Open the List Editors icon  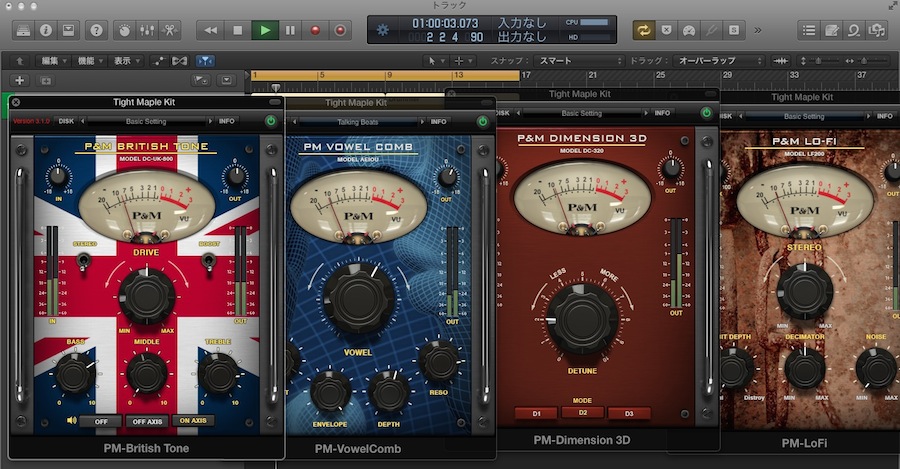pyautogui.click(x=809, y=30)
